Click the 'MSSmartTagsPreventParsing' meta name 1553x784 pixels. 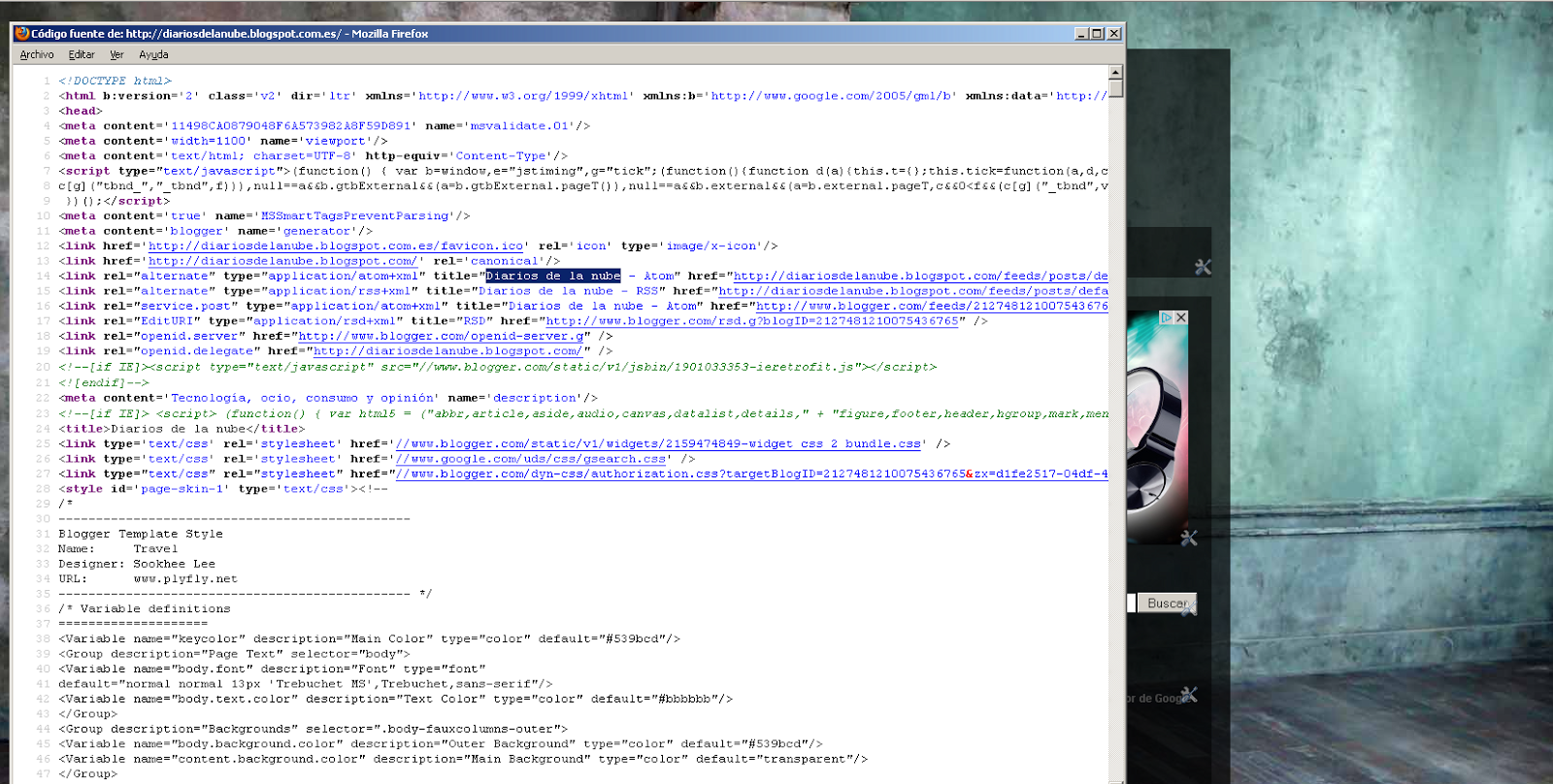(x=355, y=216)
